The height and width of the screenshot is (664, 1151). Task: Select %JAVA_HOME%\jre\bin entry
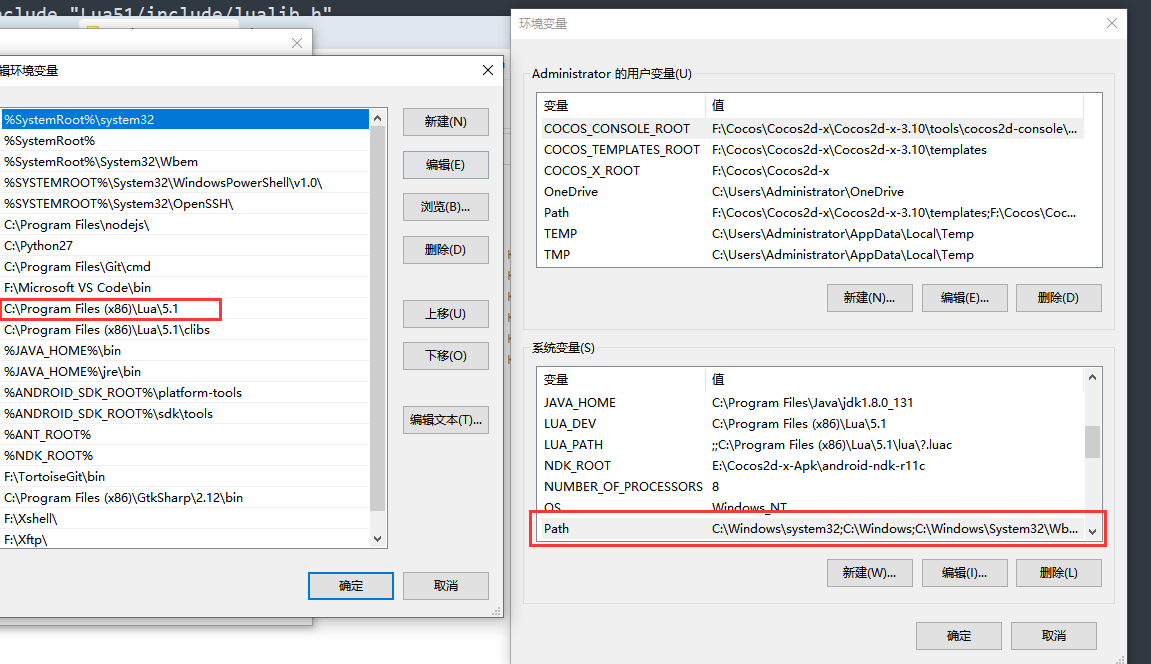185,372
